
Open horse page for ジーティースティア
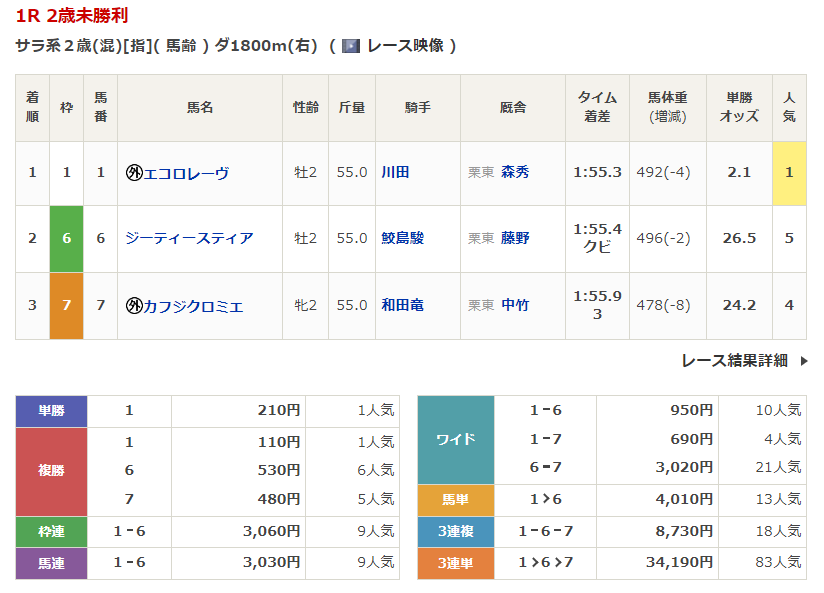(x=189, y=238)
